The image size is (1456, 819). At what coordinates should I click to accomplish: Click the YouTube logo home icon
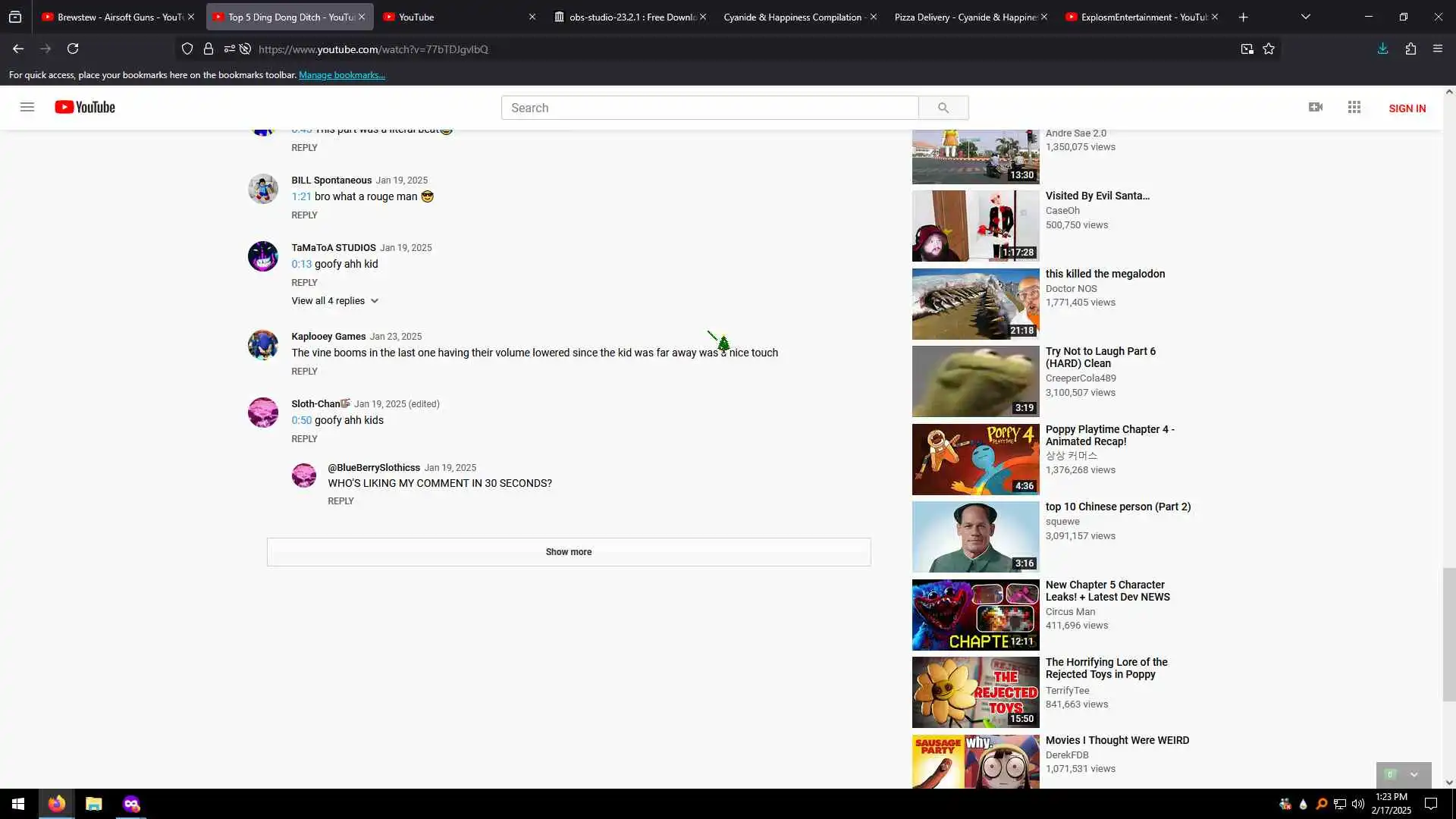(85, 108)
